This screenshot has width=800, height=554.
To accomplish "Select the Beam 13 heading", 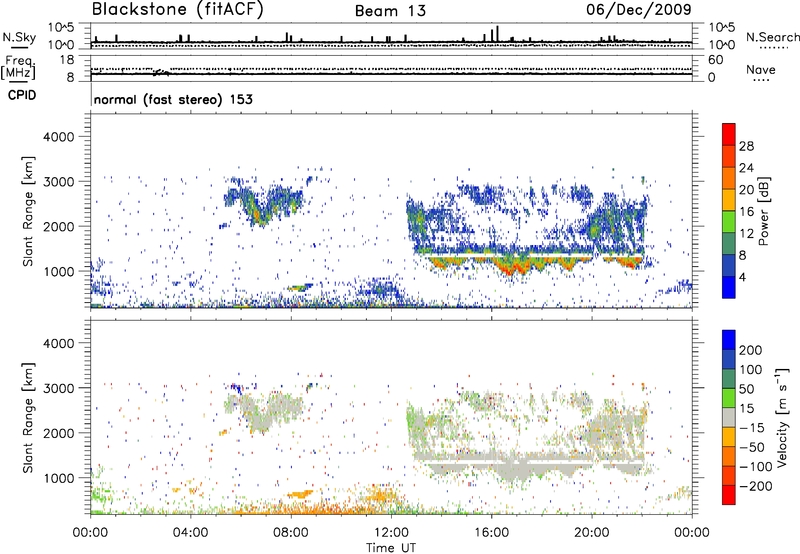I will tap(390, 11).
